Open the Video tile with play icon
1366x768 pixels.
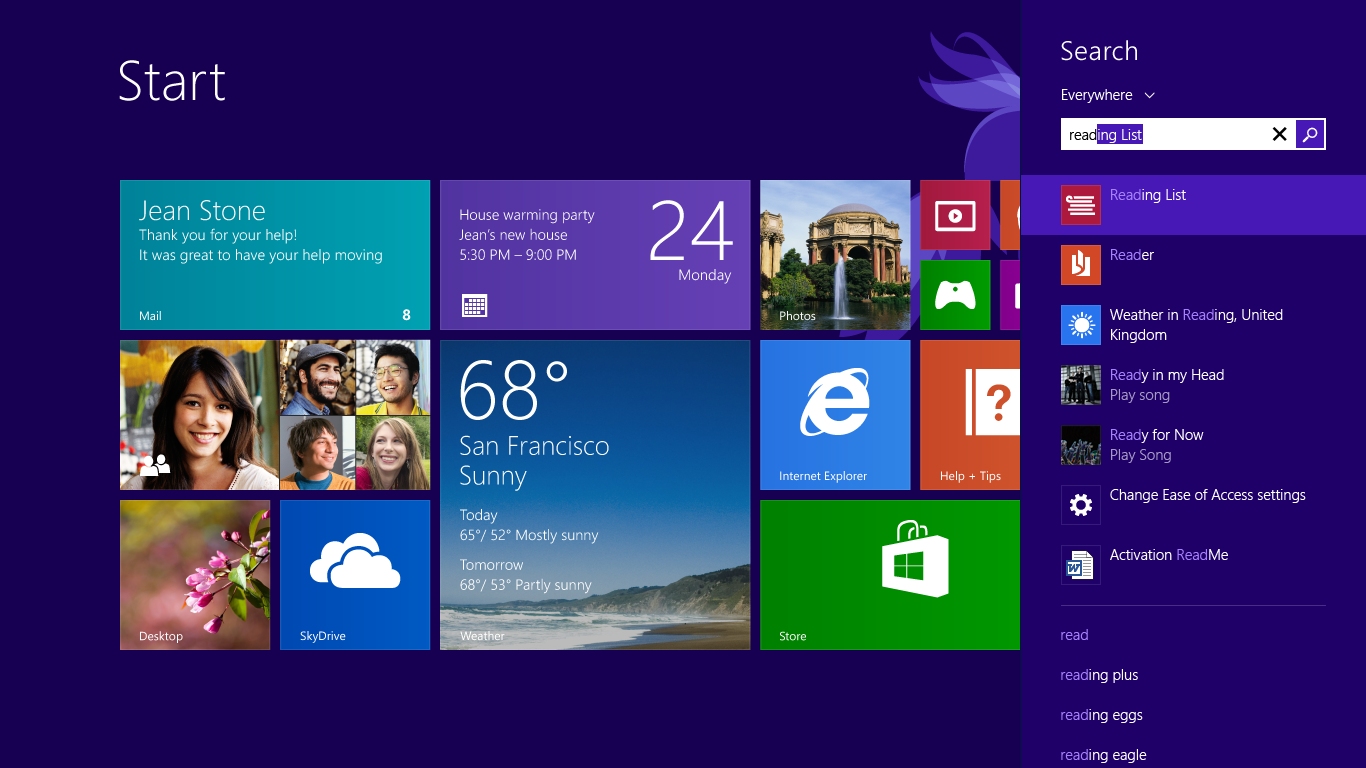[955, 215]
